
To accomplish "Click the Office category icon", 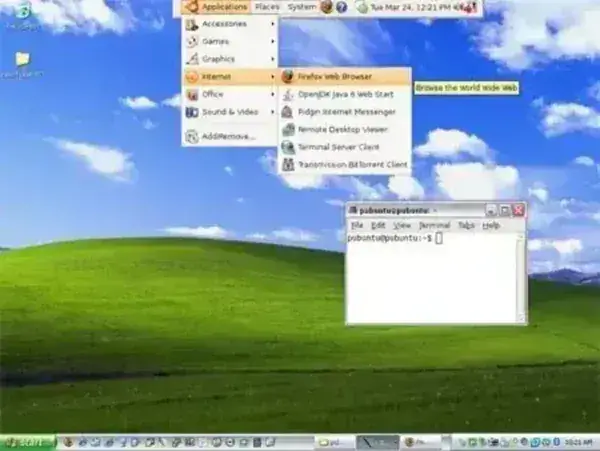I will [192, 94].
